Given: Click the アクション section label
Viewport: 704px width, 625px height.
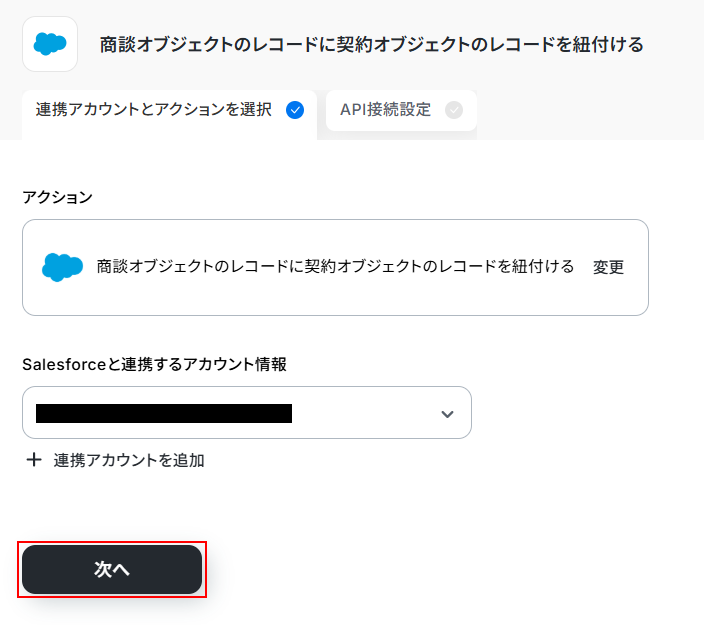Looking at the screenshot, I should [x=57, y=197].
